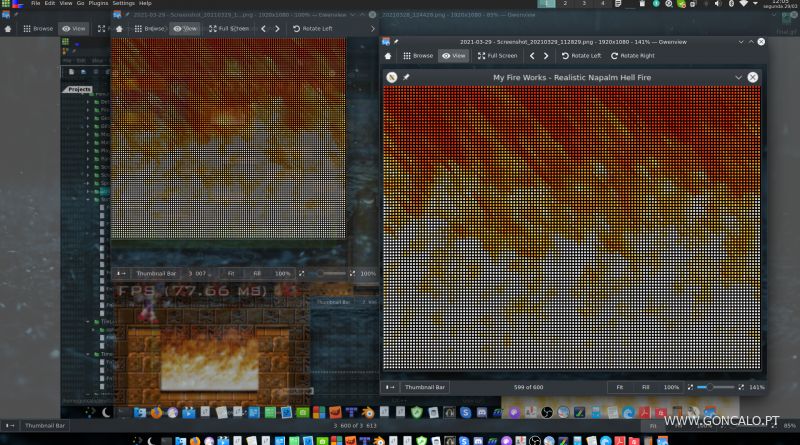Click Full Screen in front Gwenview toolbar
This screenshot has height=445, width=800.
(497, 56)
